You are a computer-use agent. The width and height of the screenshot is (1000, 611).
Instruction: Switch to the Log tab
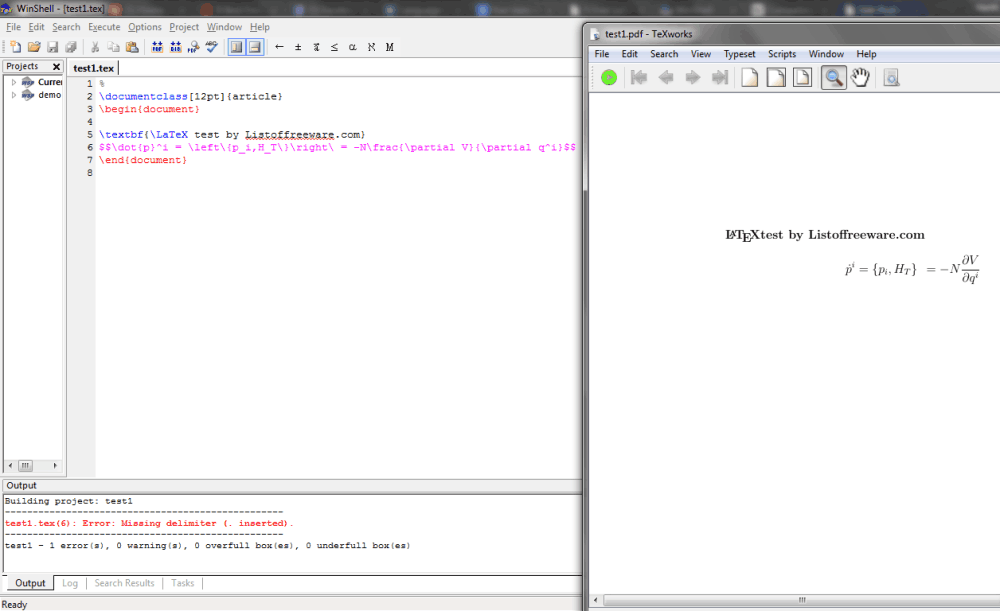point(70,583)
